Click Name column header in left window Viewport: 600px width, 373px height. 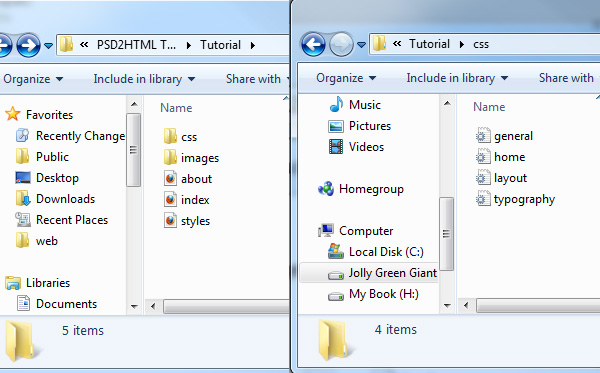pos(176,108)
